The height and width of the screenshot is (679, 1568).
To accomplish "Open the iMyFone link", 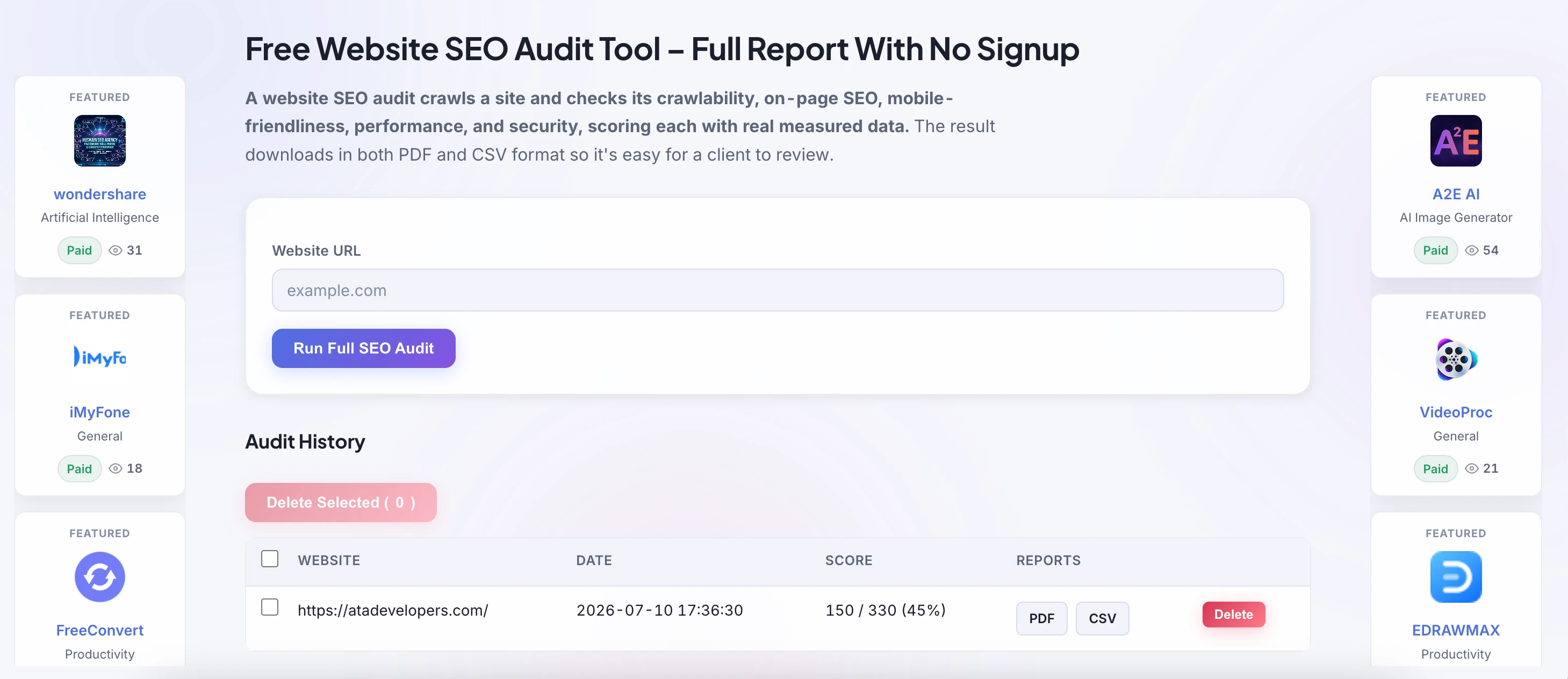I will [100, 412].
